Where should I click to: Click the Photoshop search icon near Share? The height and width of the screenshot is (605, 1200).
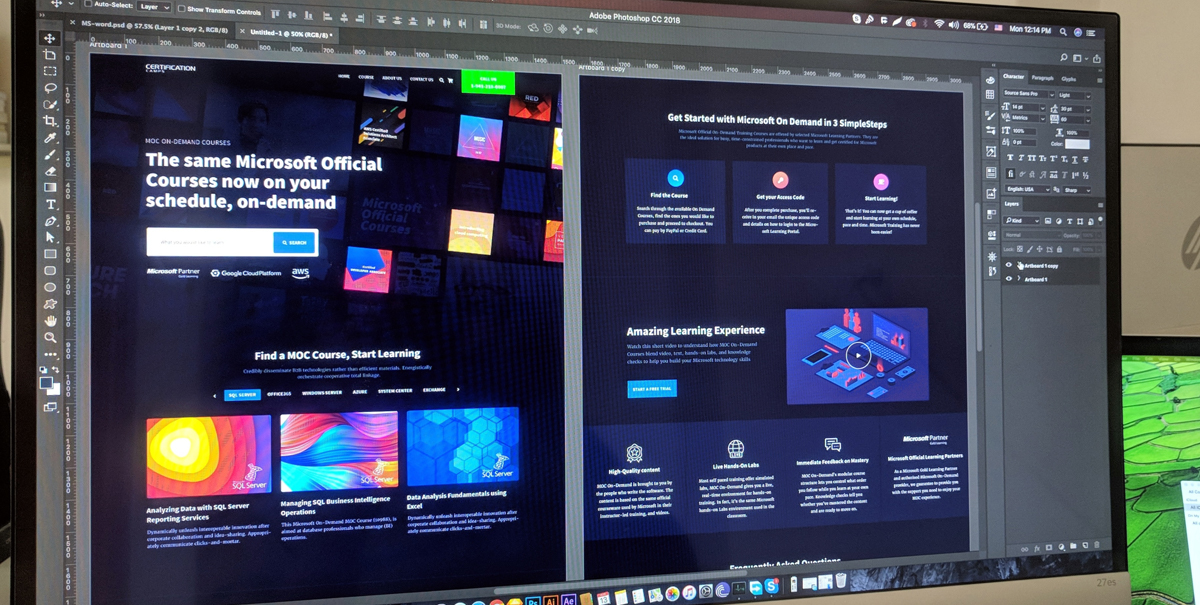click(1064, 57)
